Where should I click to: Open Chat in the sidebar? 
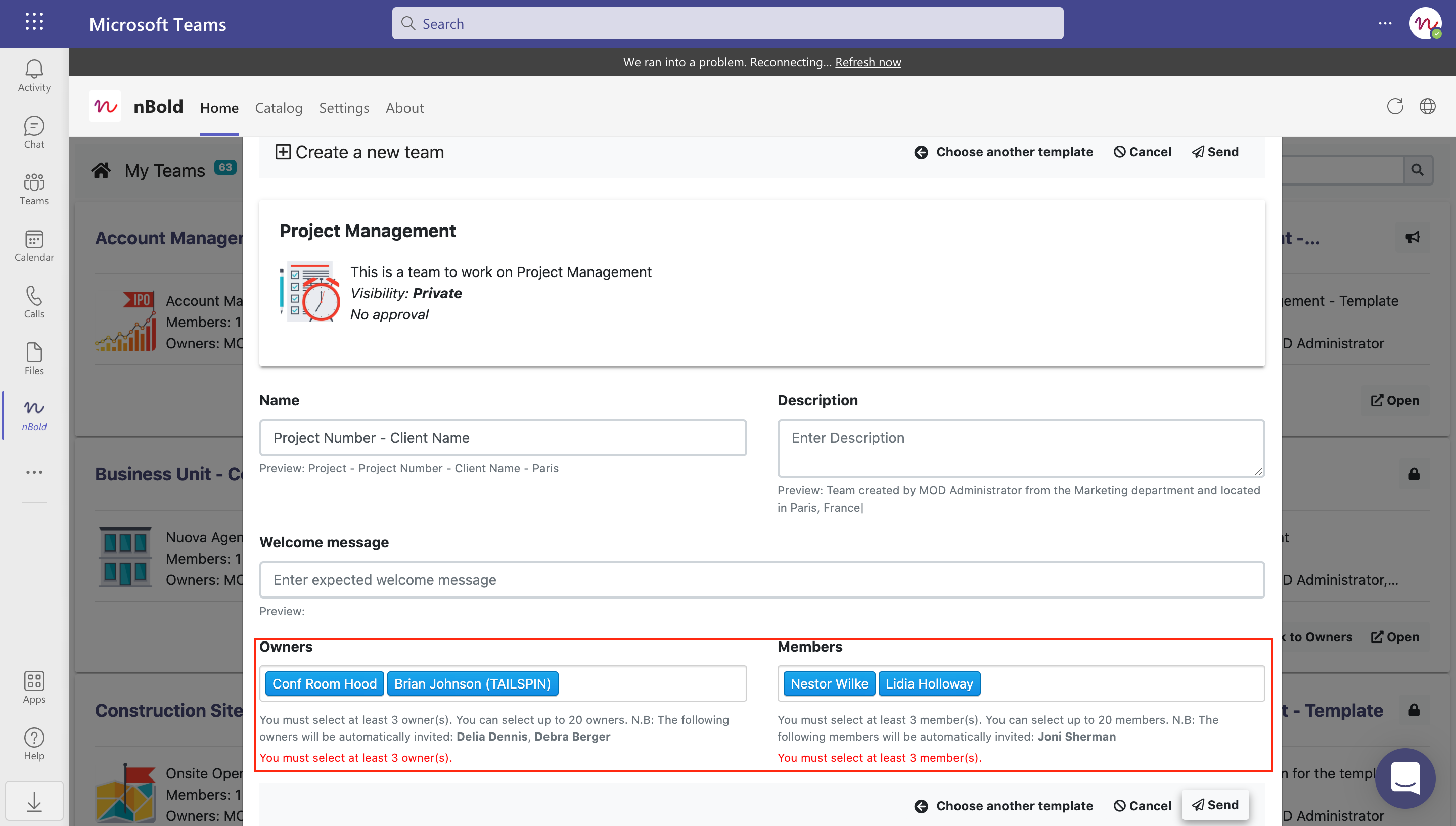point(34,132)
